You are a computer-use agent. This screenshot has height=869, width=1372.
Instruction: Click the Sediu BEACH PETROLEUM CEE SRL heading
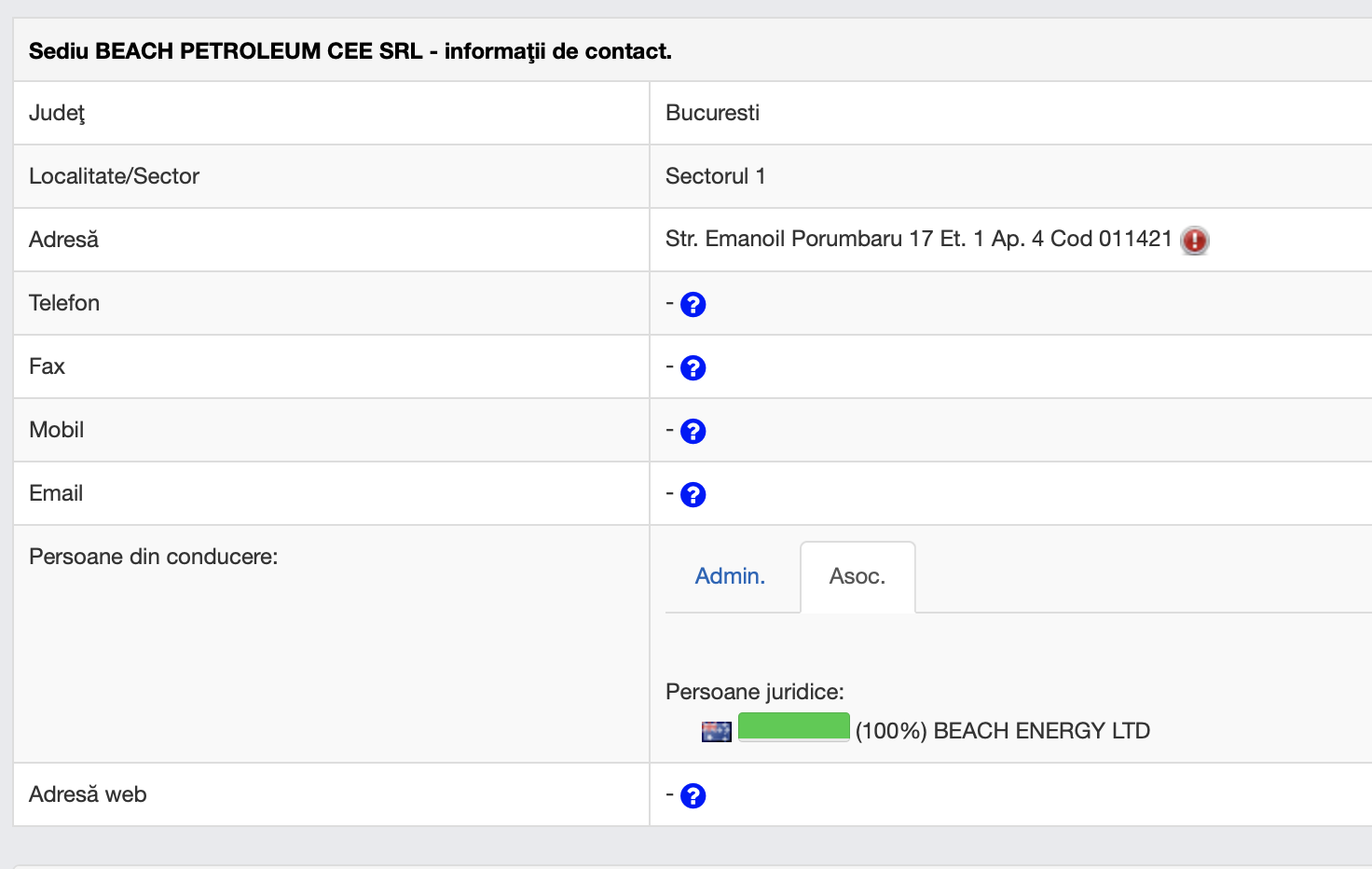pyautogui.click(x=350, y=51)
